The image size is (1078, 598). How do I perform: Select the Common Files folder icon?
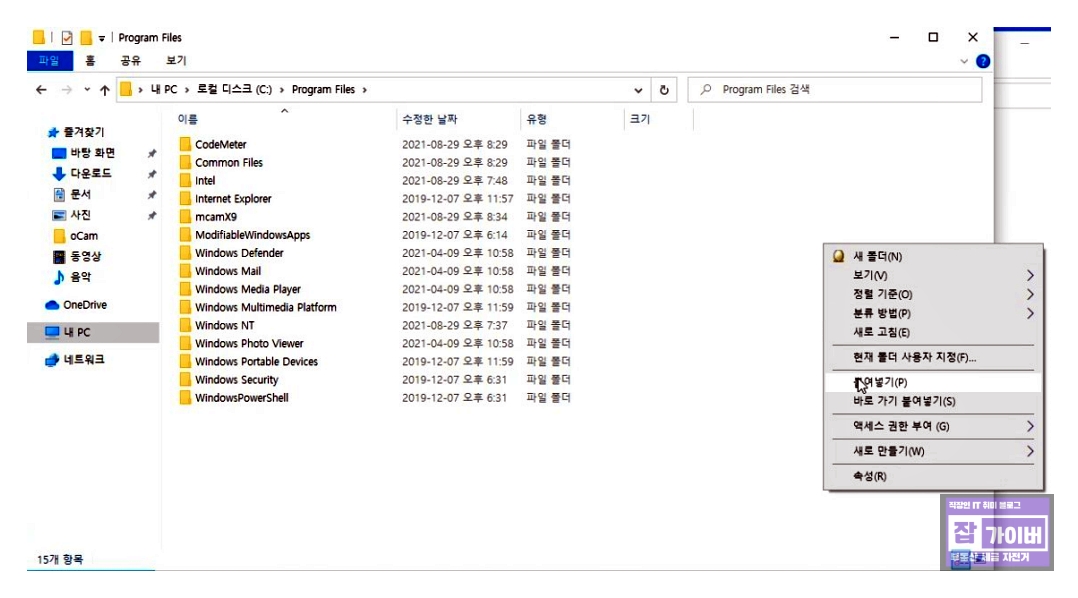pos(185,162)
